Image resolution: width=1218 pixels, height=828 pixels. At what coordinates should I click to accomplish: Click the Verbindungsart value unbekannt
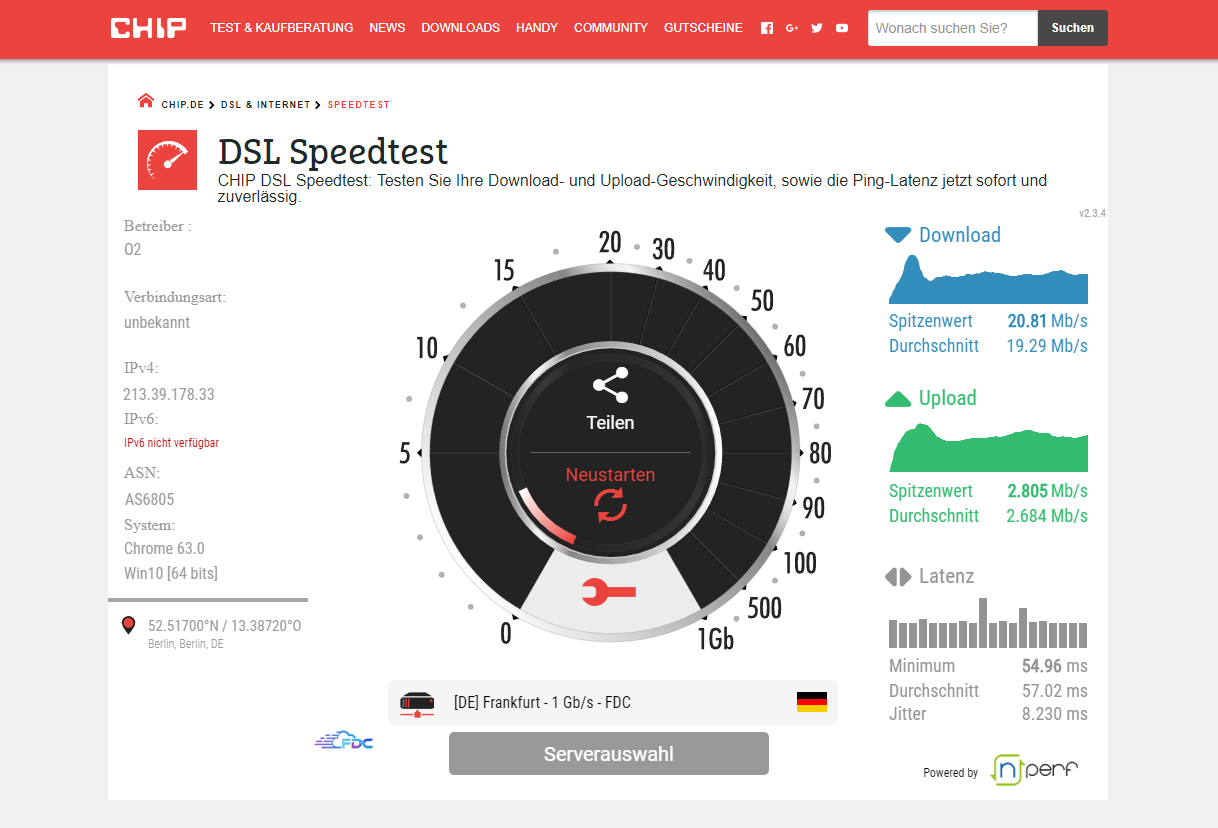[x=157, y=323]
